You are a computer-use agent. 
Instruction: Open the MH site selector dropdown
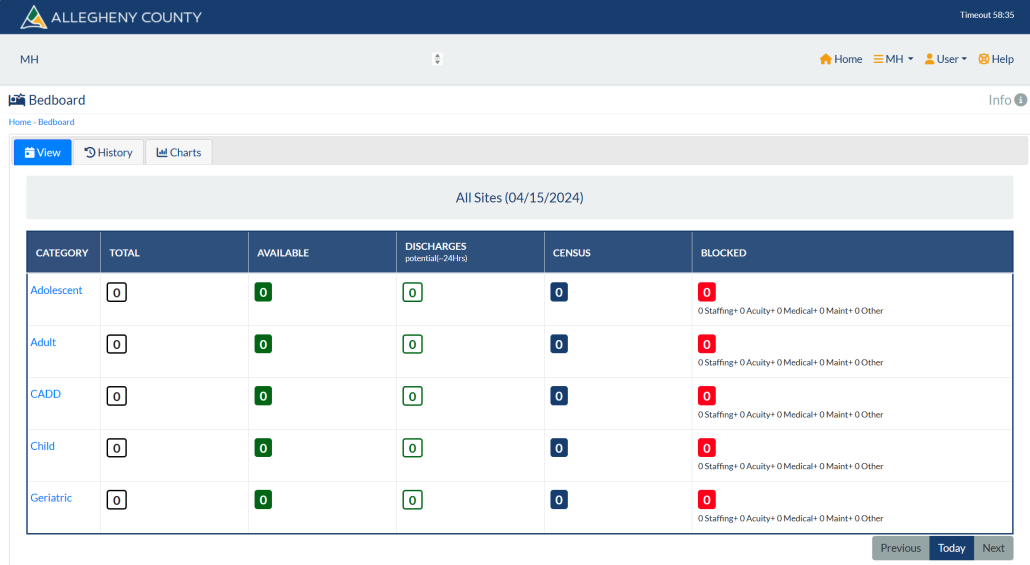[231, 59]
